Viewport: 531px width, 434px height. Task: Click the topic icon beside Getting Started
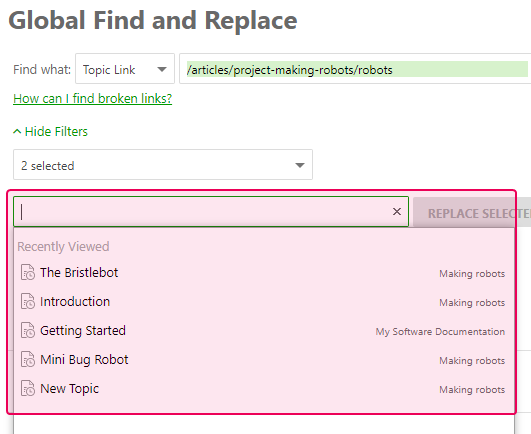pyautogui.click(x=28, y=330)
